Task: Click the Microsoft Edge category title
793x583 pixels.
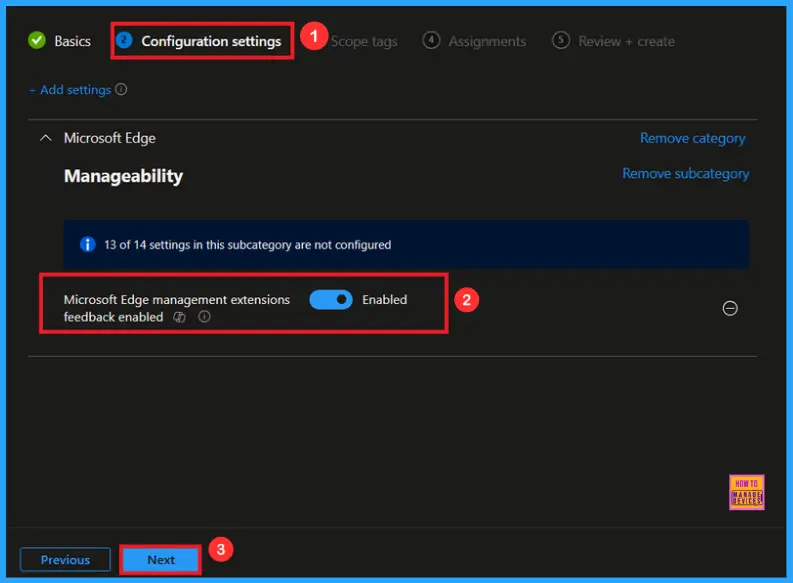Action: pos(110,138)
